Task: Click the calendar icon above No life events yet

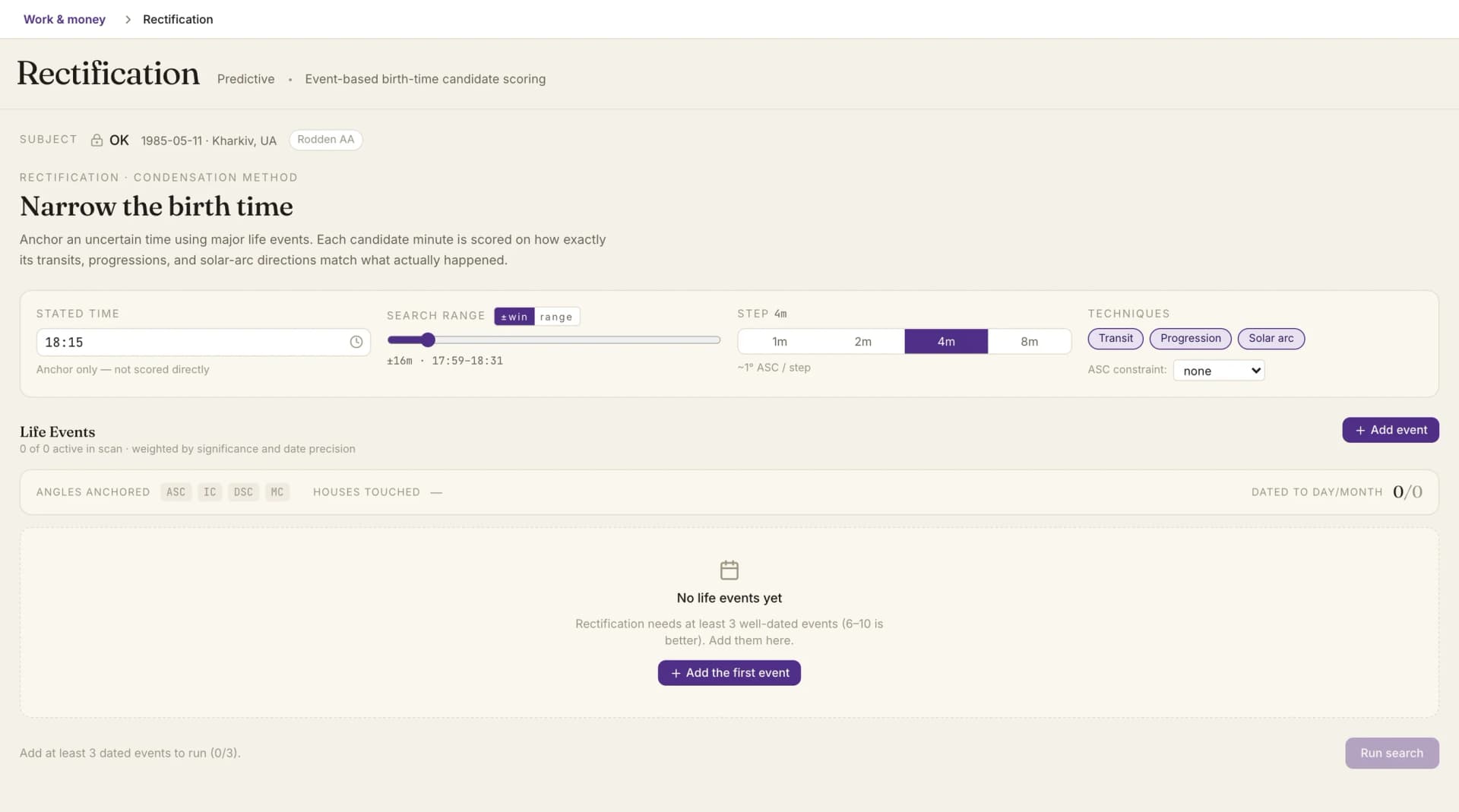Action: [729, 570]
